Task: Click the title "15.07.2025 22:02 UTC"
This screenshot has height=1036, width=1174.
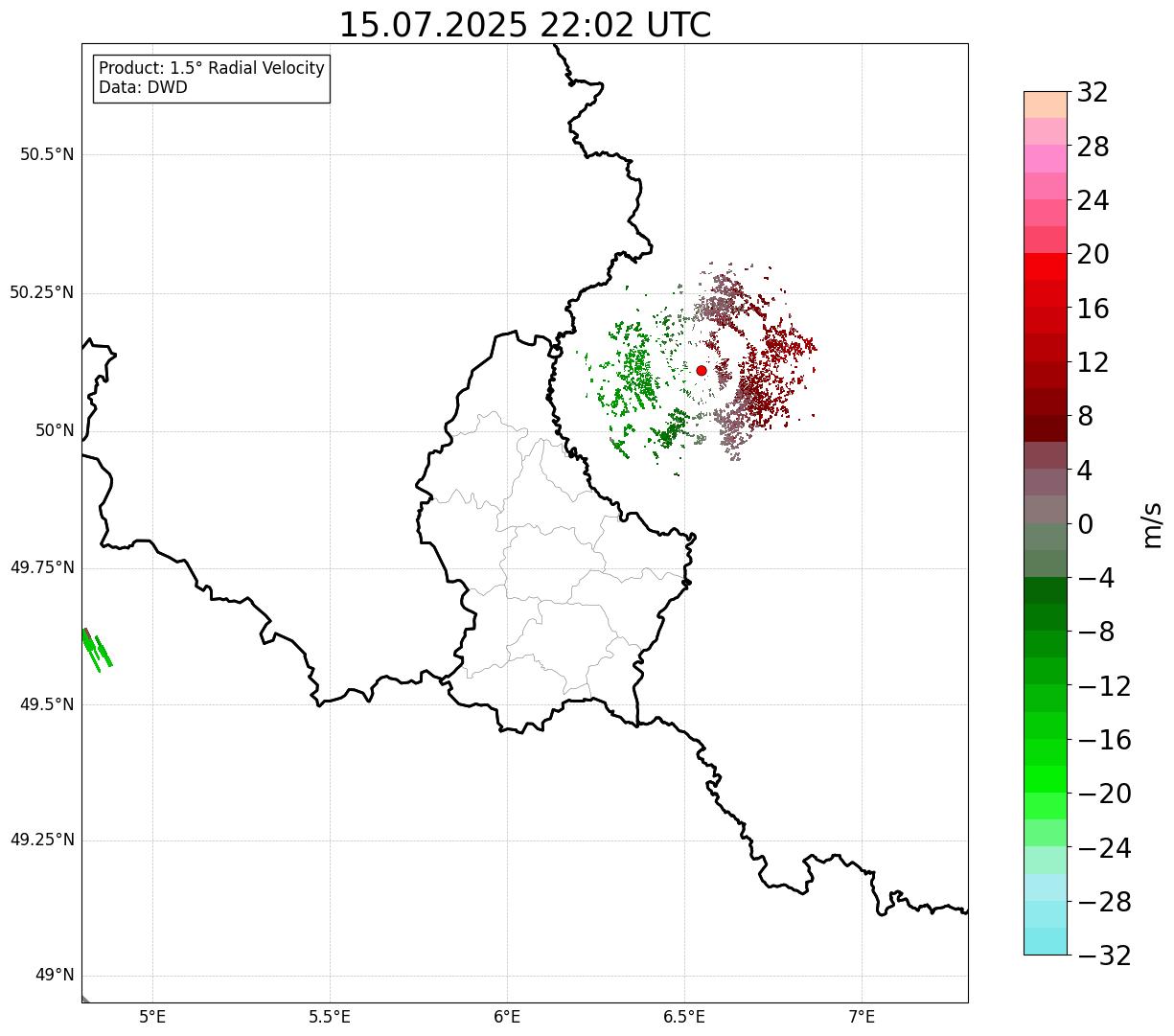Action: [x=525, y=25]
